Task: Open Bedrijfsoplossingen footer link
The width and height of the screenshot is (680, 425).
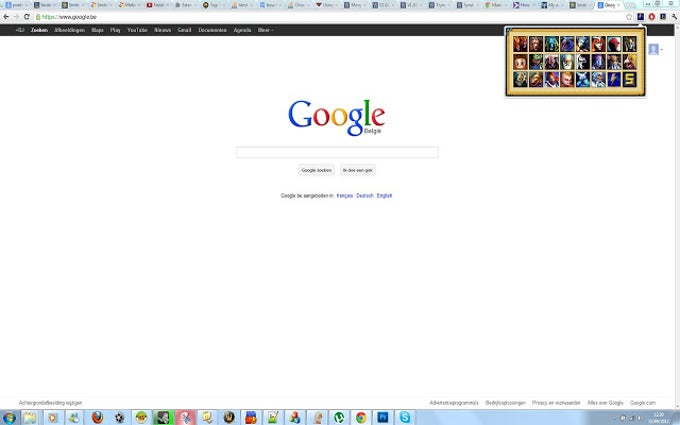Action: pyautogui.click(x=505, y=403)
